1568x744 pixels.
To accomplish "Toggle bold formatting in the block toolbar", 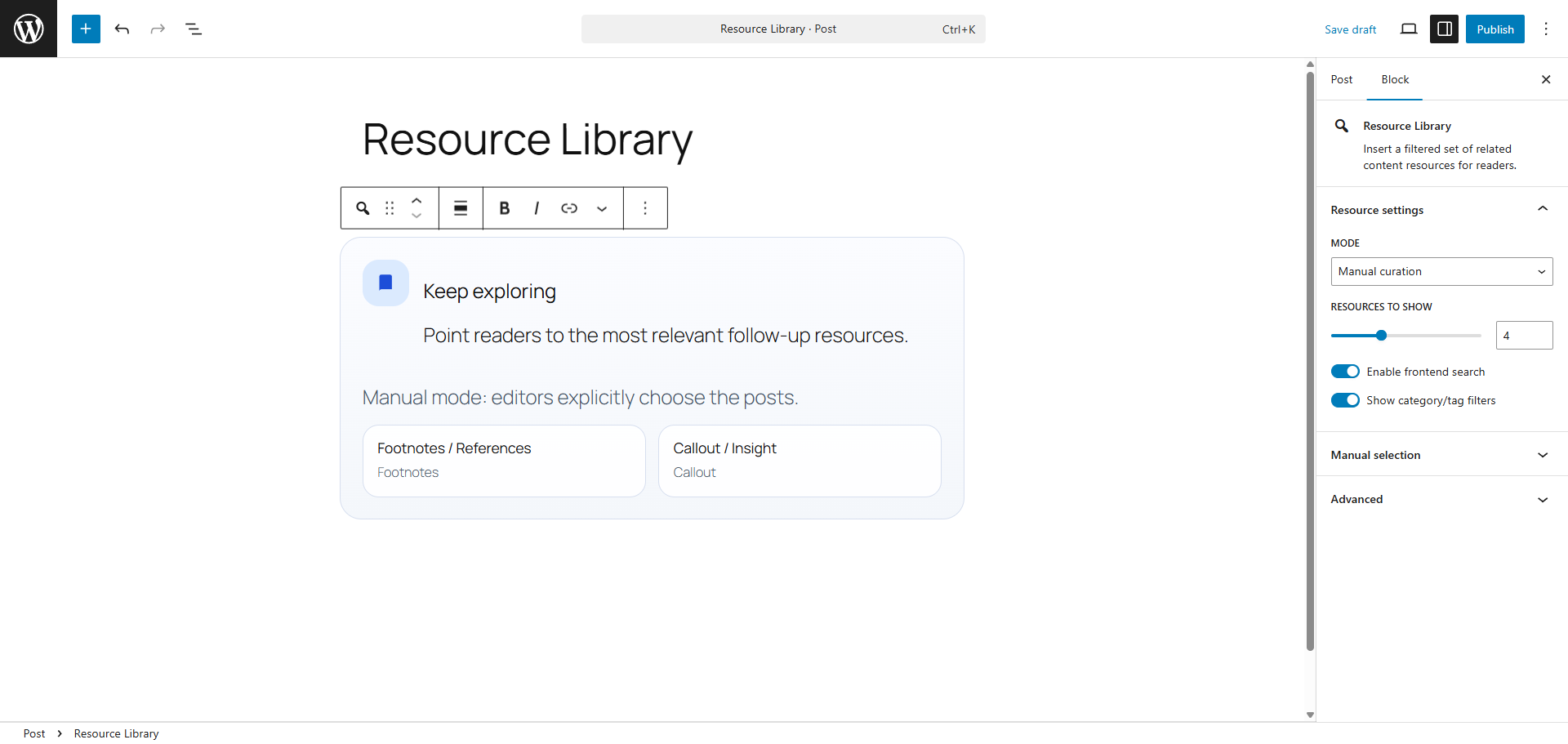I will (504, 208).
